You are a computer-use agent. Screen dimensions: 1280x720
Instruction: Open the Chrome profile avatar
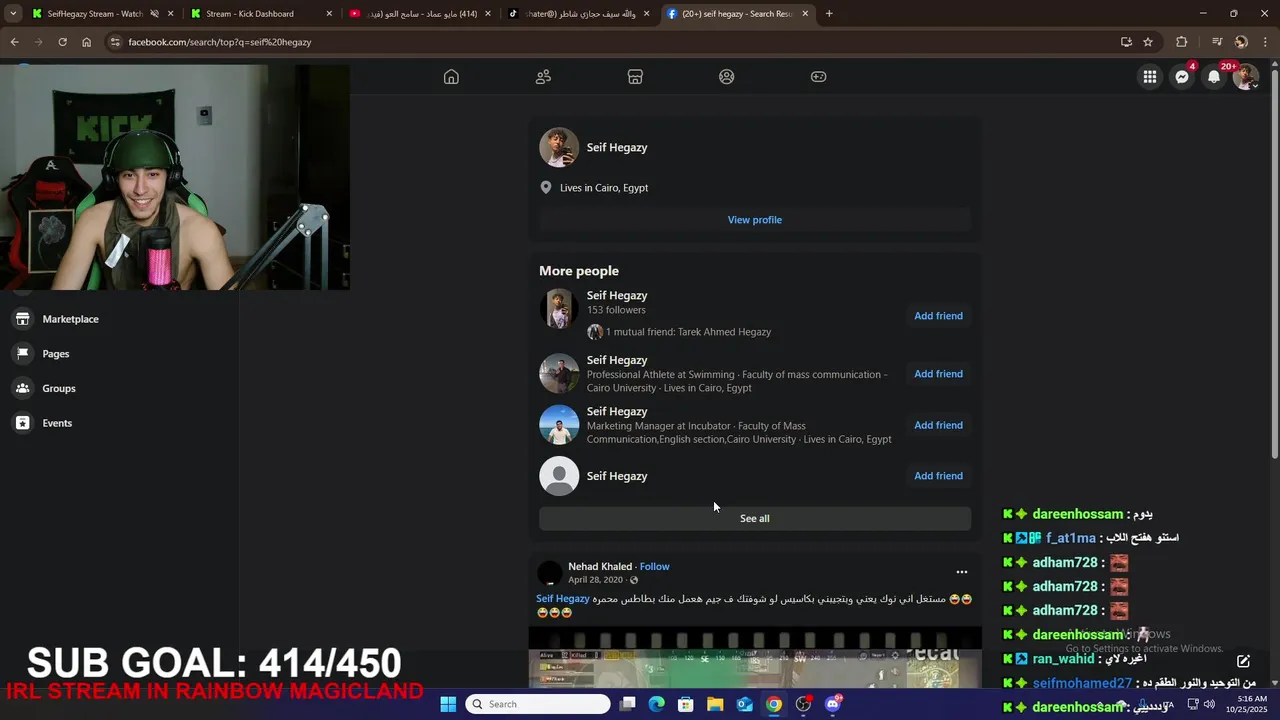(1241, 42)
